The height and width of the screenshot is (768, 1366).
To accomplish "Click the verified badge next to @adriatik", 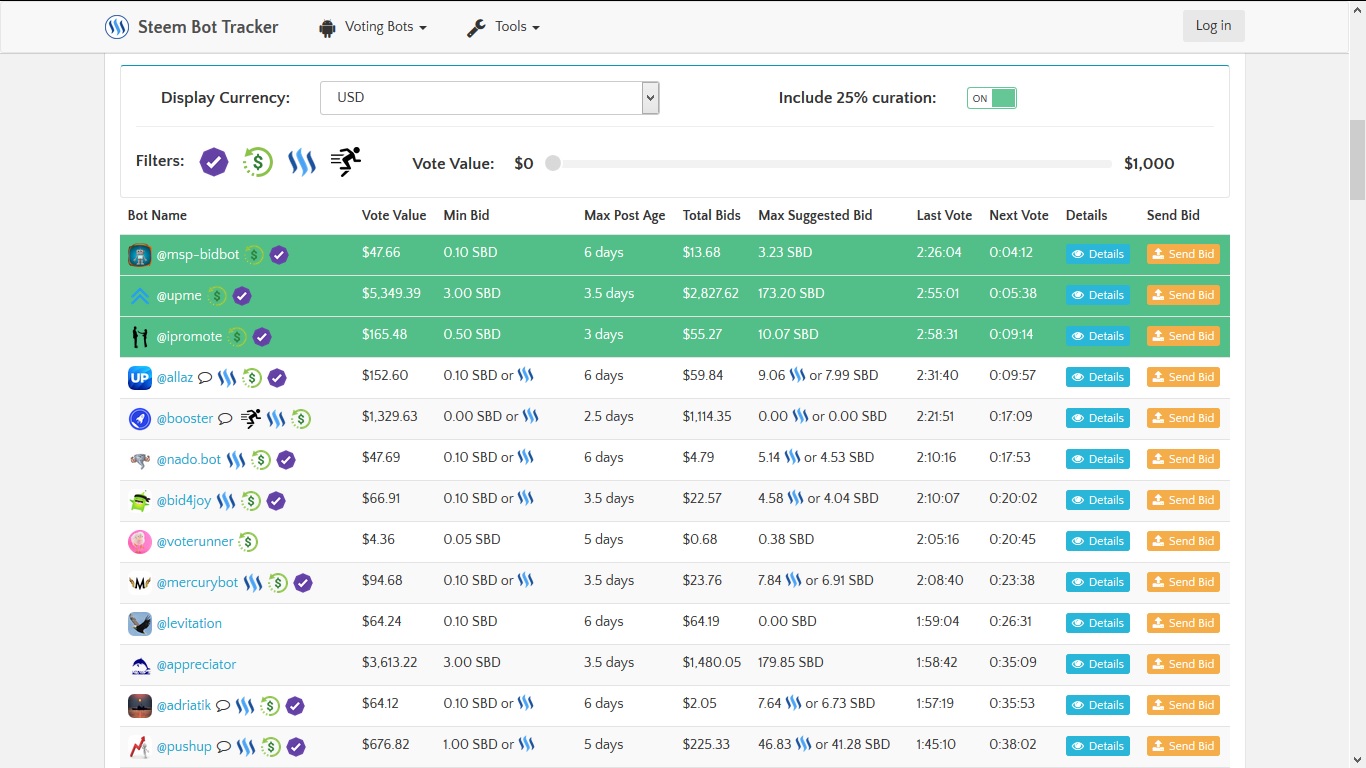I will (x=295, y=706).
